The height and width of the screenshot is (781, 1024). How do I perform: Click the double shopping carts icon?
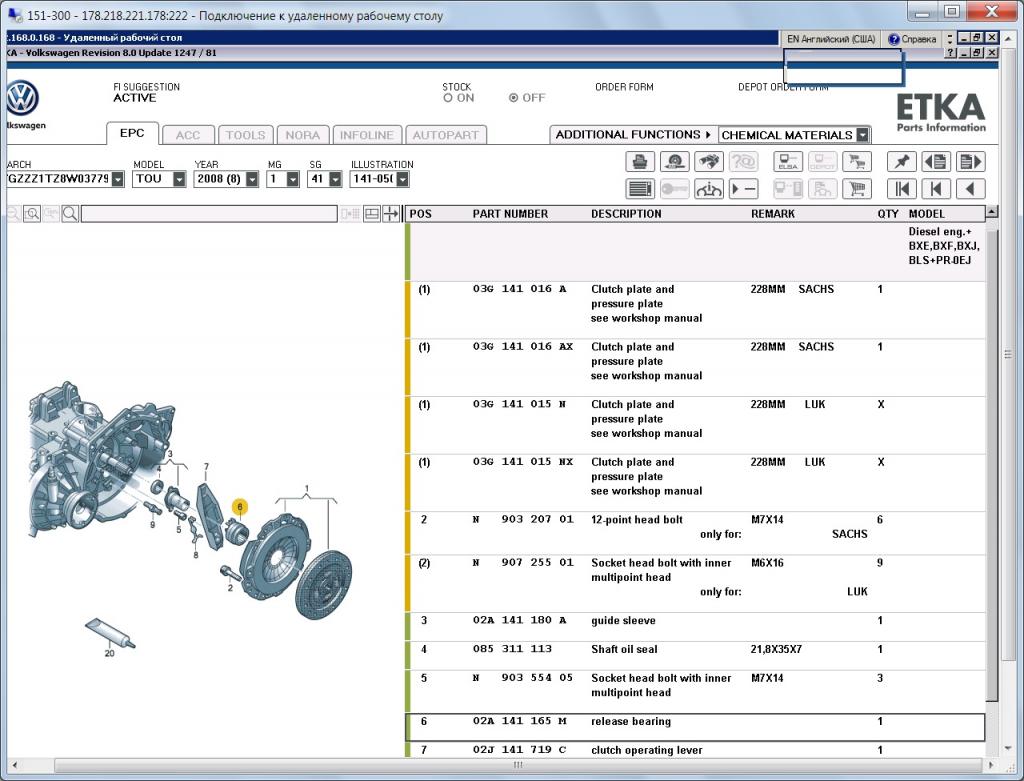tap(857, 161)
